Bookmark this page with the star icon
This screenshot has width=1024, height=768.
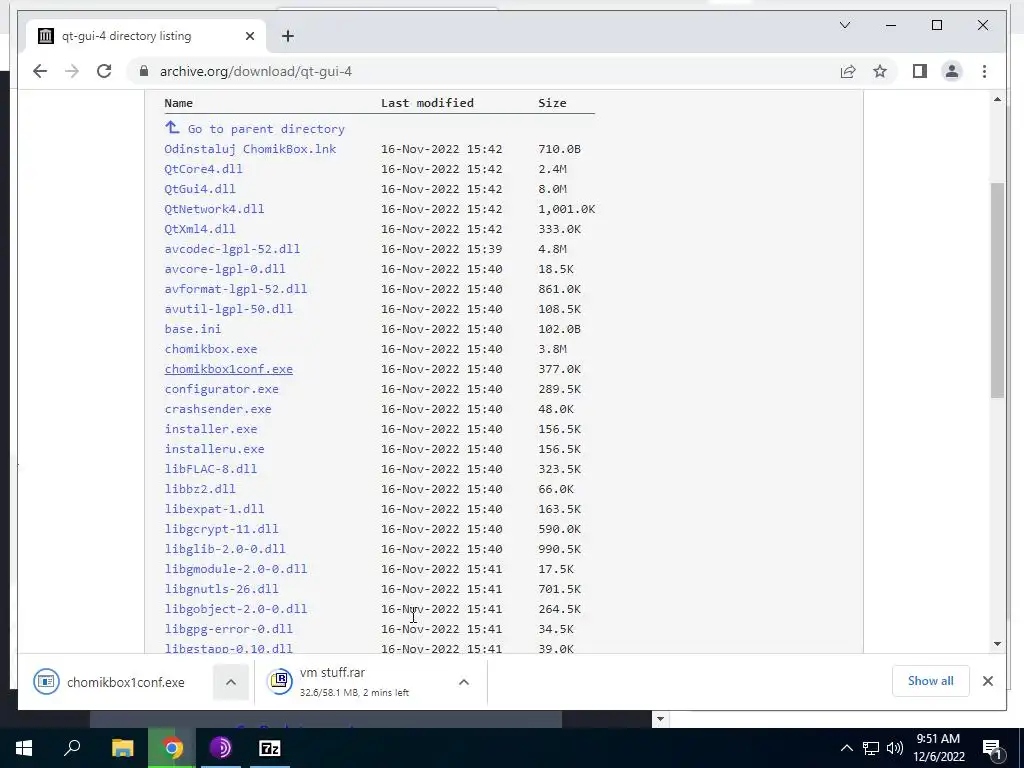880,71
